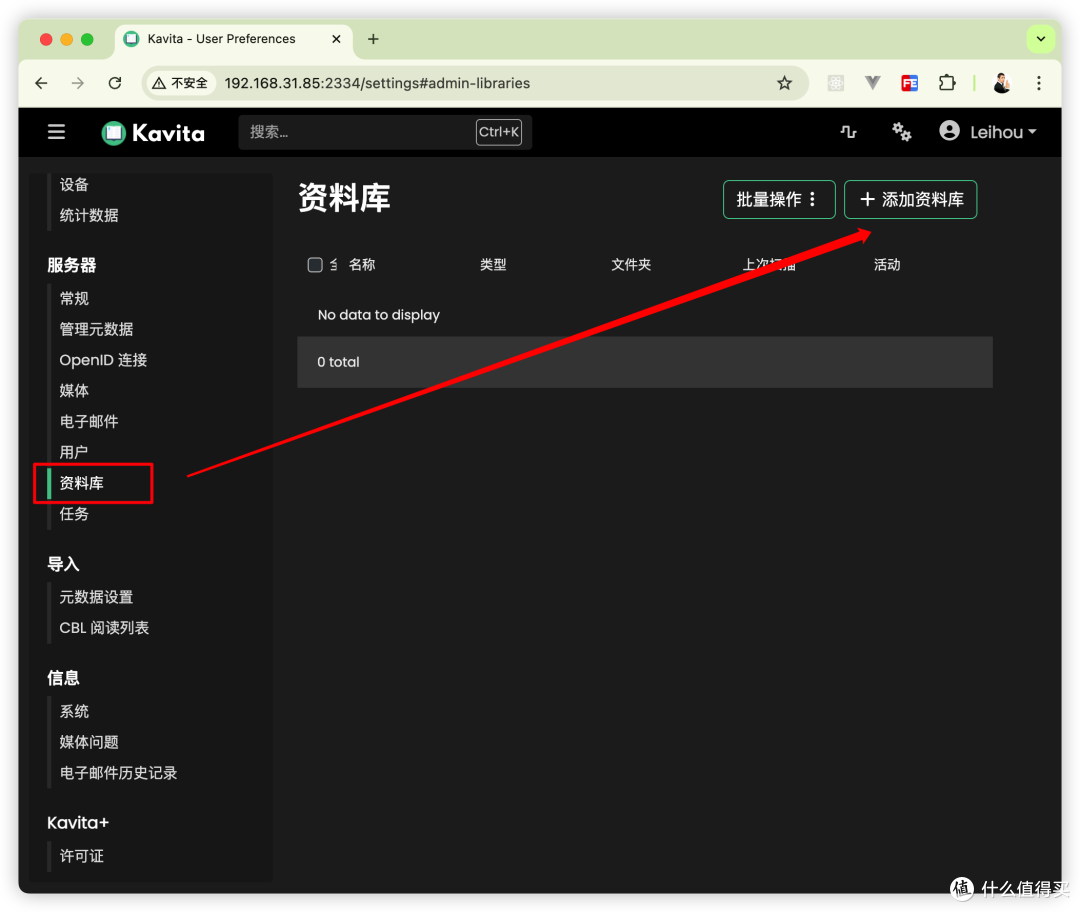Tick the select-all checkbox in table header

pyautogui.click(x=315, y=265)
